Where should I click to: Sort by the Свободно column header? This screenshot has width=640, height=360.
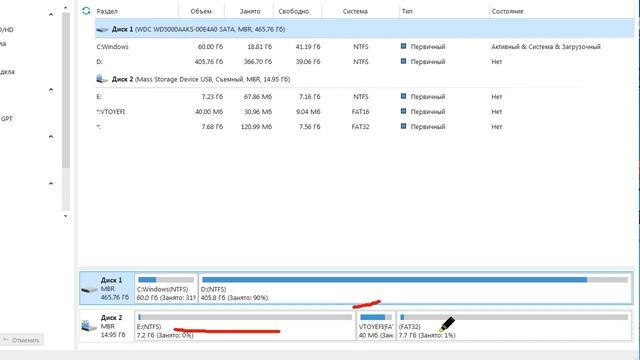pos(293,11)
